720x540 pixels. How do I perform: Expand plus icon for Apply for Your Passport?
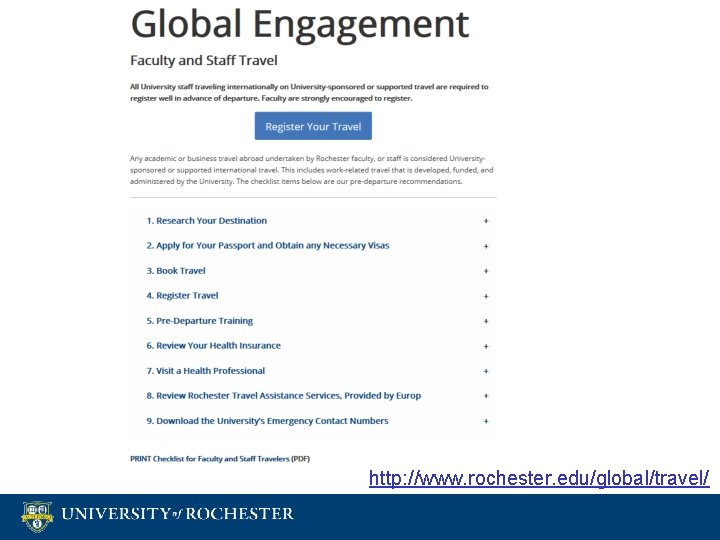click(486, 246)
